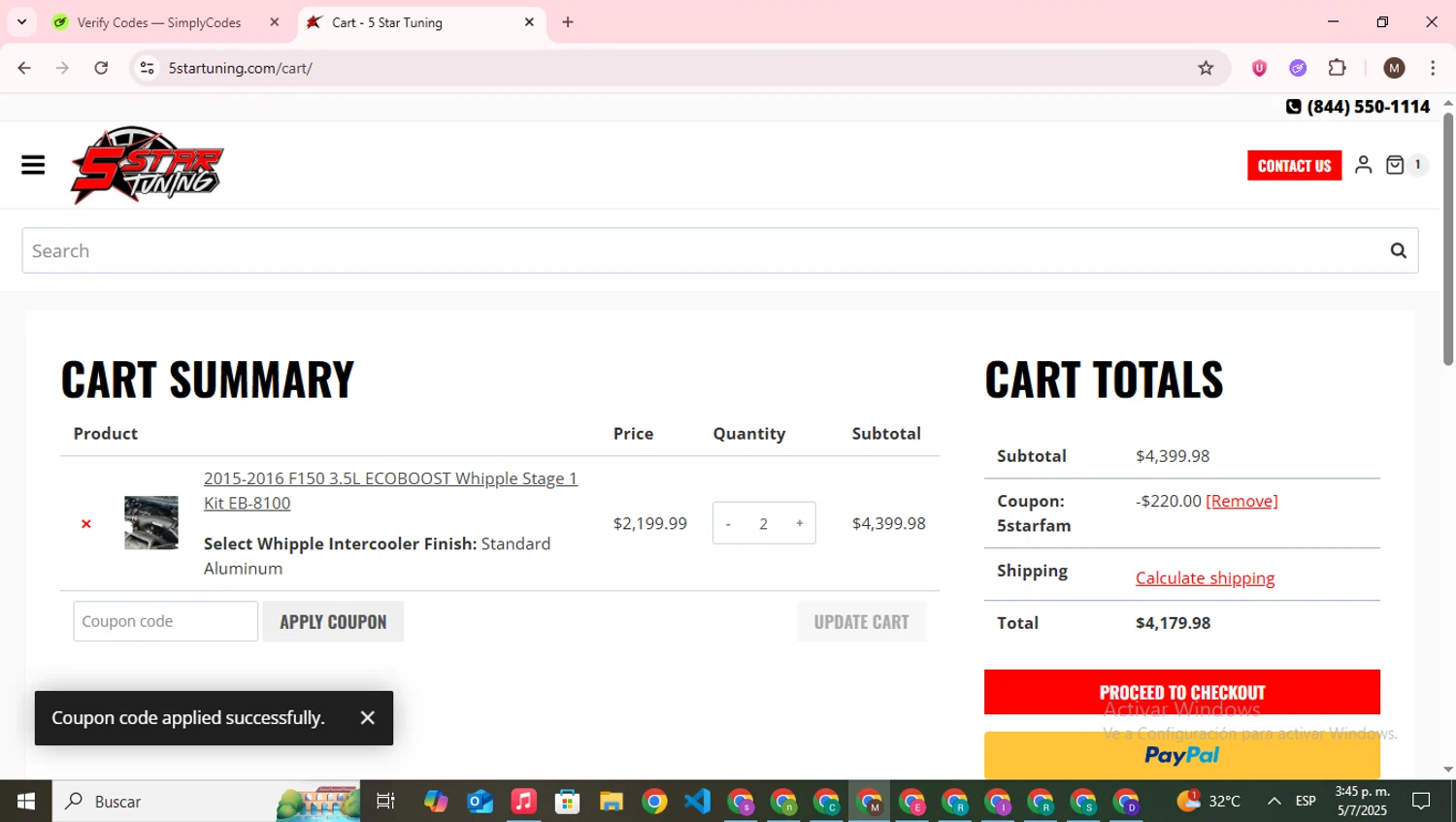1456x822 pixels.
Task: Open the Chrome profile E taskbar icon
Action: pyautogui.click(x=912, y=802)
